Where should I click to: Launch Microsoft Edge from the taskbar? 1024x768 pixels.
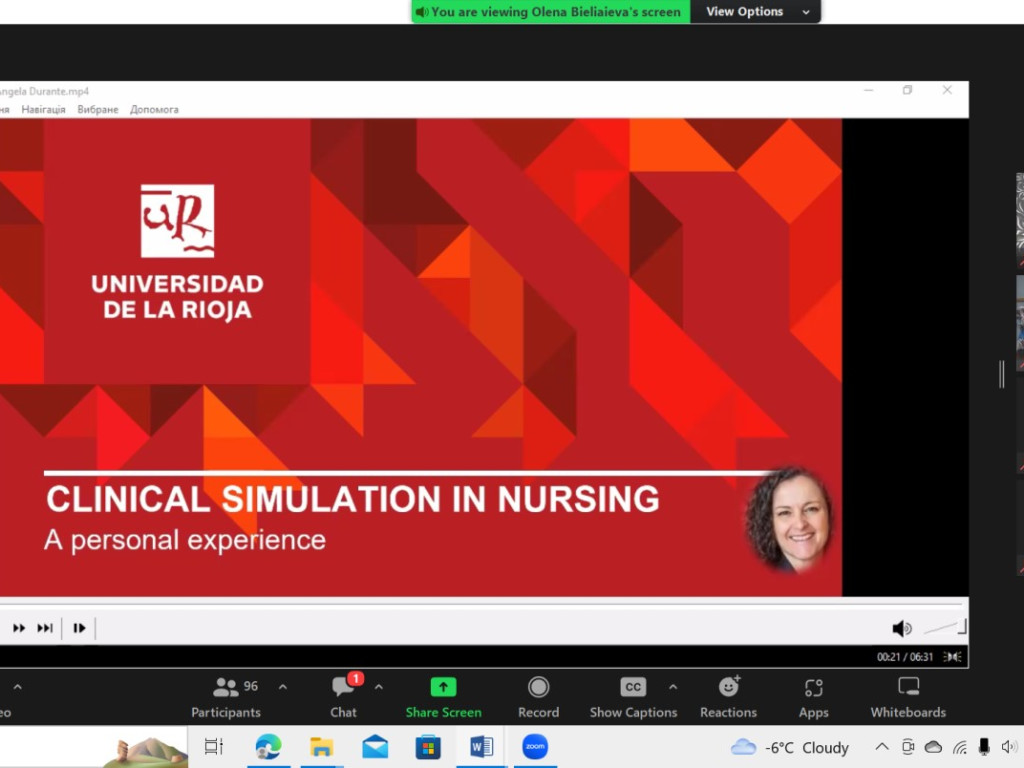268,746
